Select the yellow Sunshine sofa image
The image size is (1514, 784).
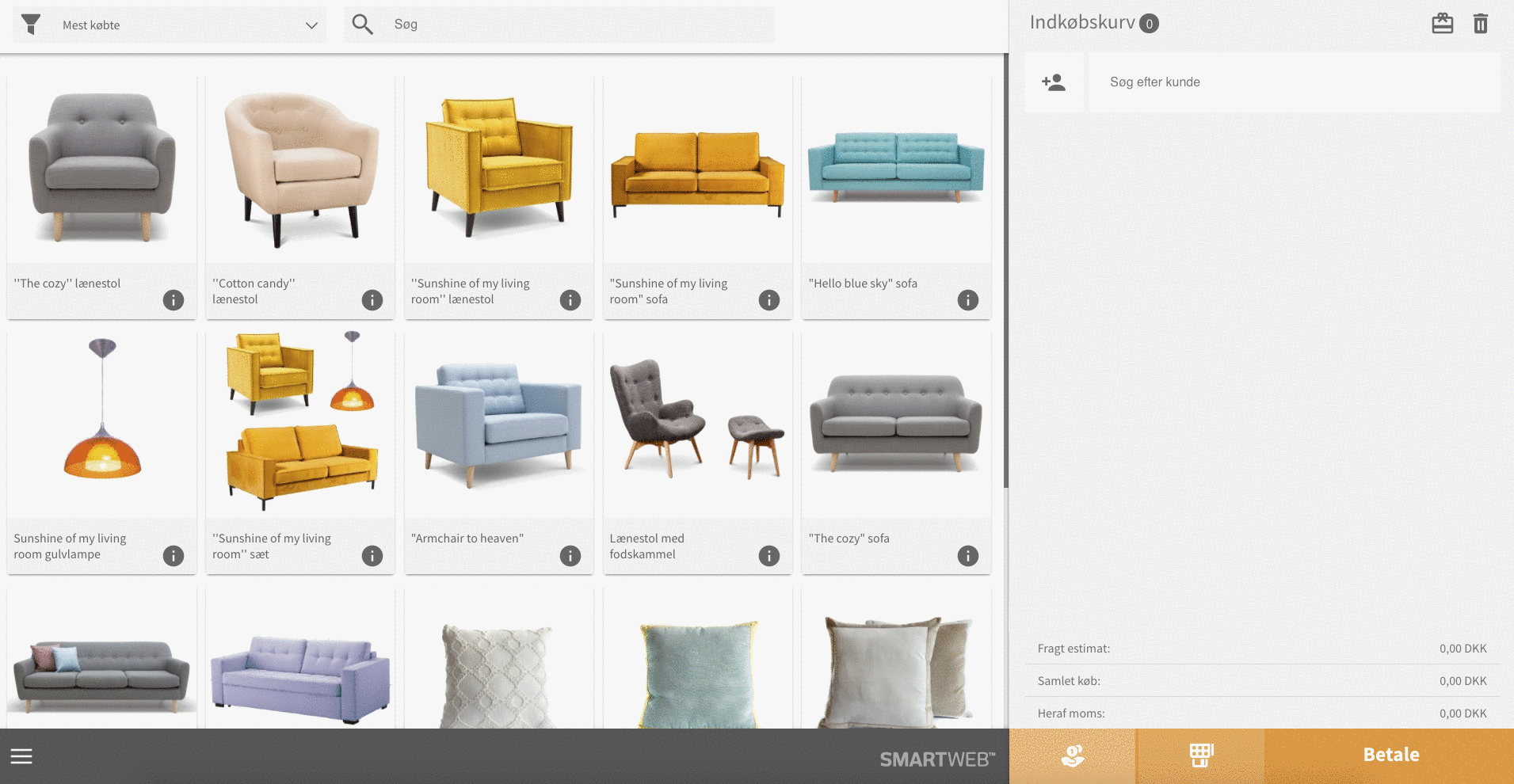(698, 168)
